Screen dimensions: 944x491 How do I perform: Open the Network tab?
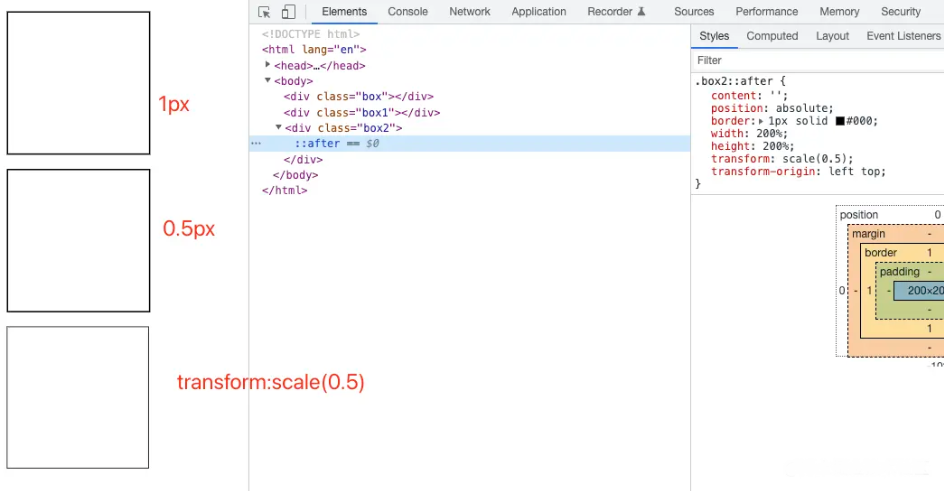coord(470,11)
